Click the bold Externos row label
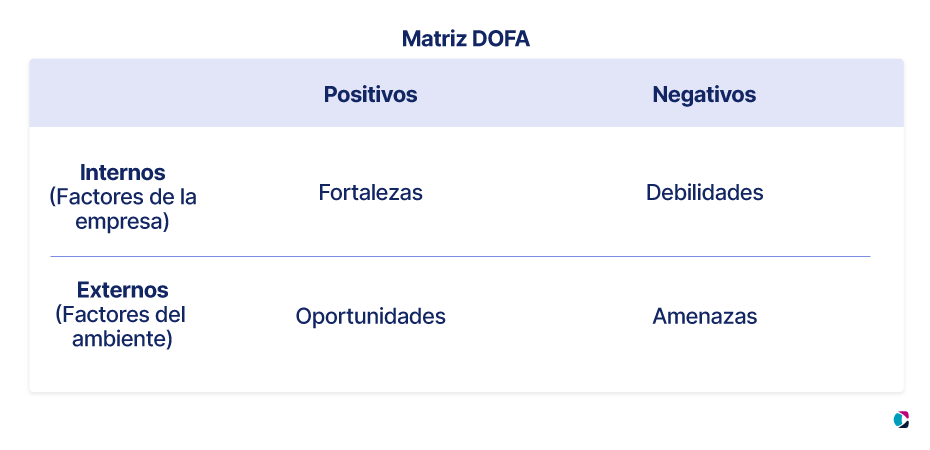This screenshot has height=450, width=930. pos(123,290)
